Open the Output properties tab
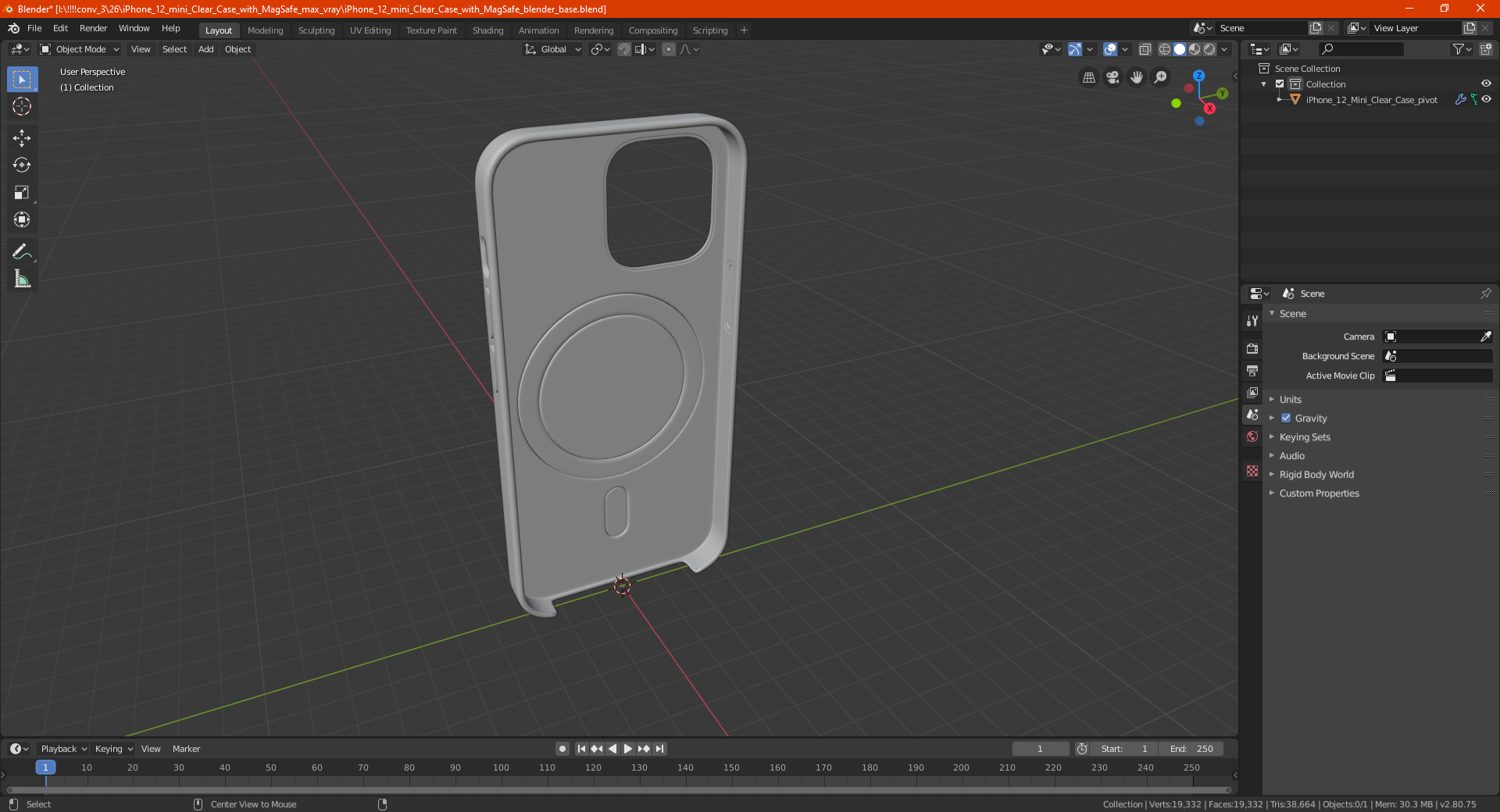 pos(1252,371)
